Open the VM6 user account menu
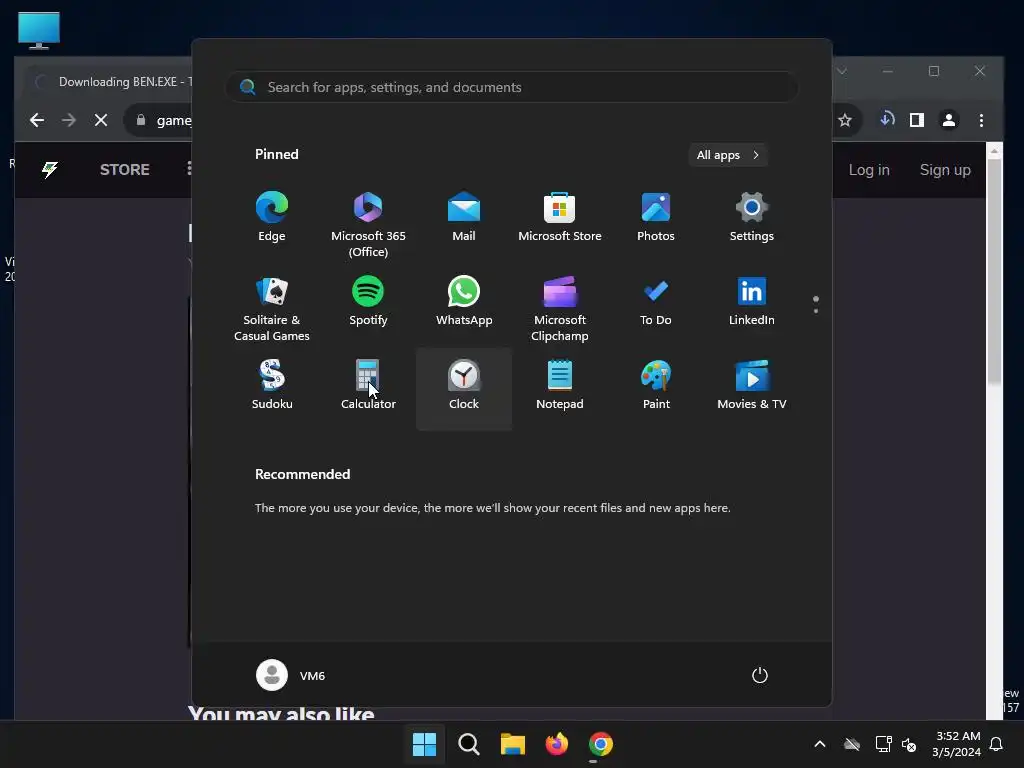 pos(291,675)
